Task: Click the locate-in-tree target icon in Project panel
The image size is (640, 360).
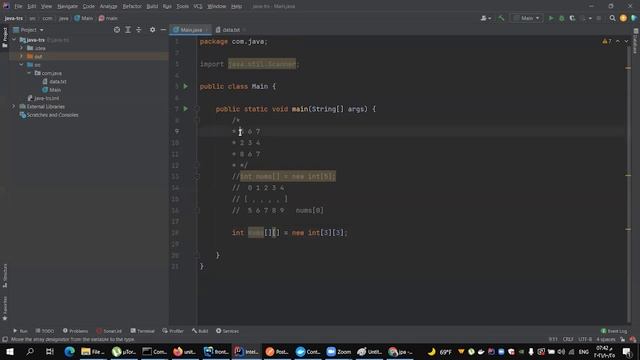Action: (x=117, y=30)
